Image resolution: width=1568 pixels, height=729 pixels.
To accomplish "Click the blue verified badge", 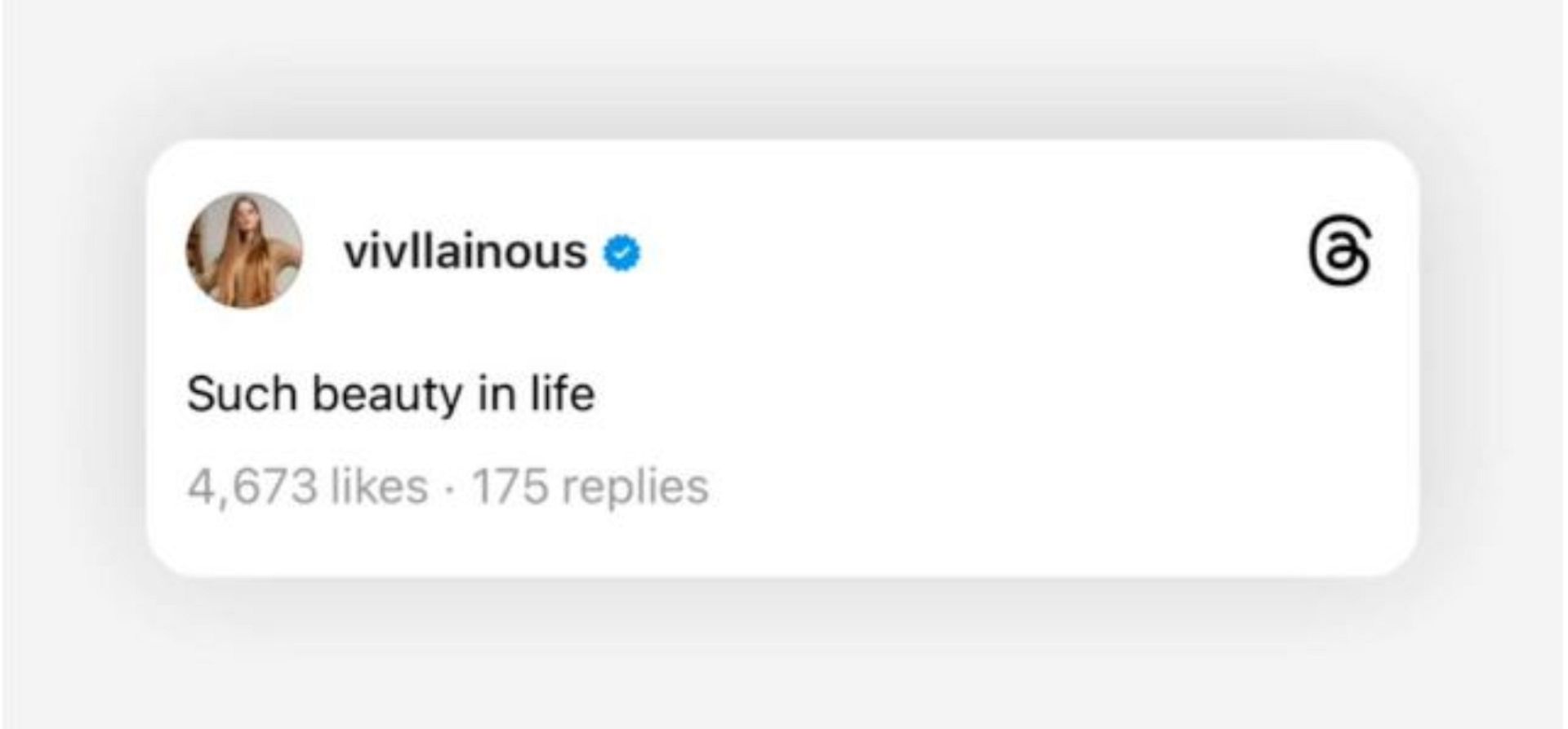I will tap(621, 253).
